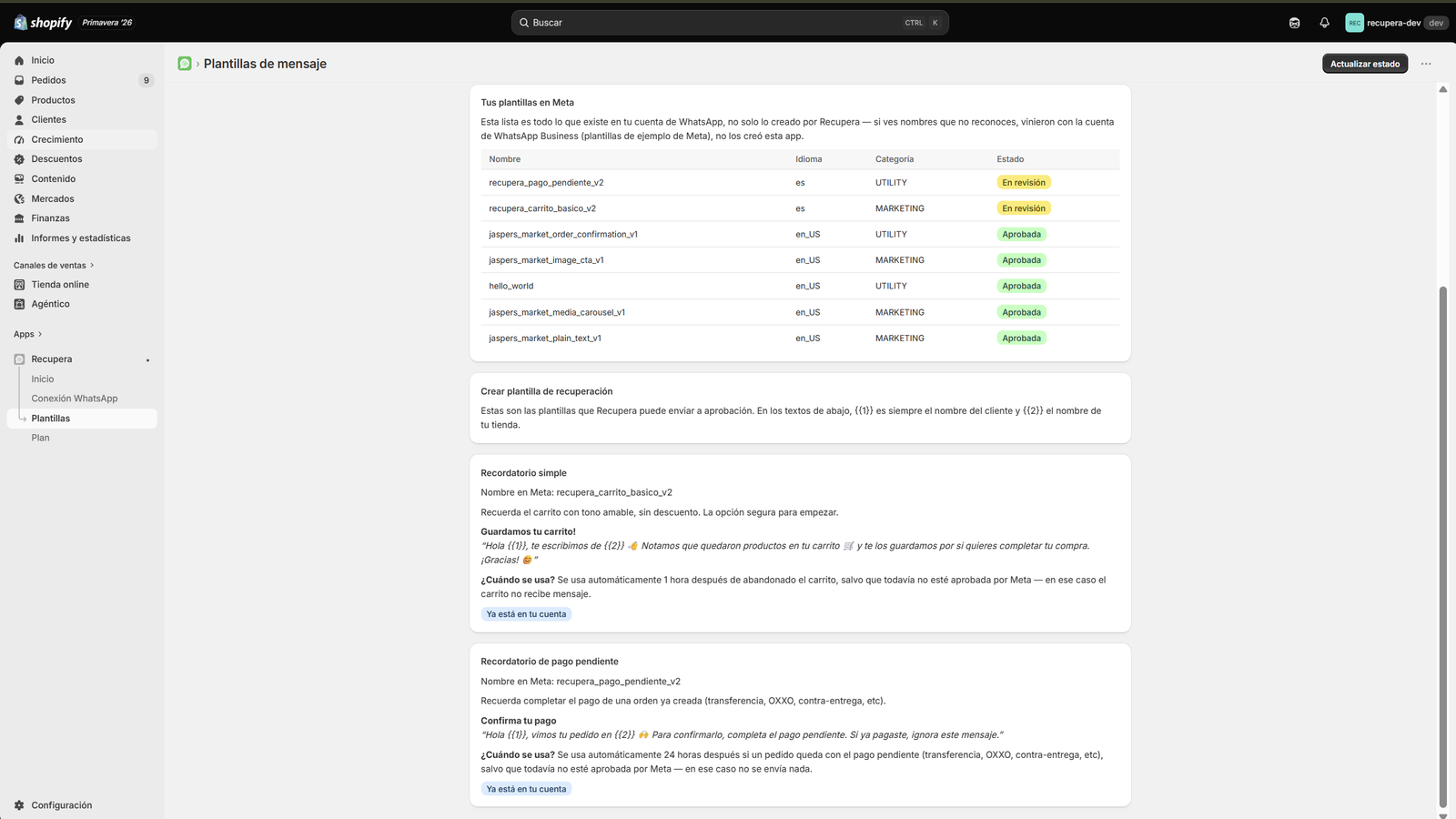This screenshot has height=819, width=1456.
Task: Click the recupera-dev store avatar
Action: coord(1355,23)
